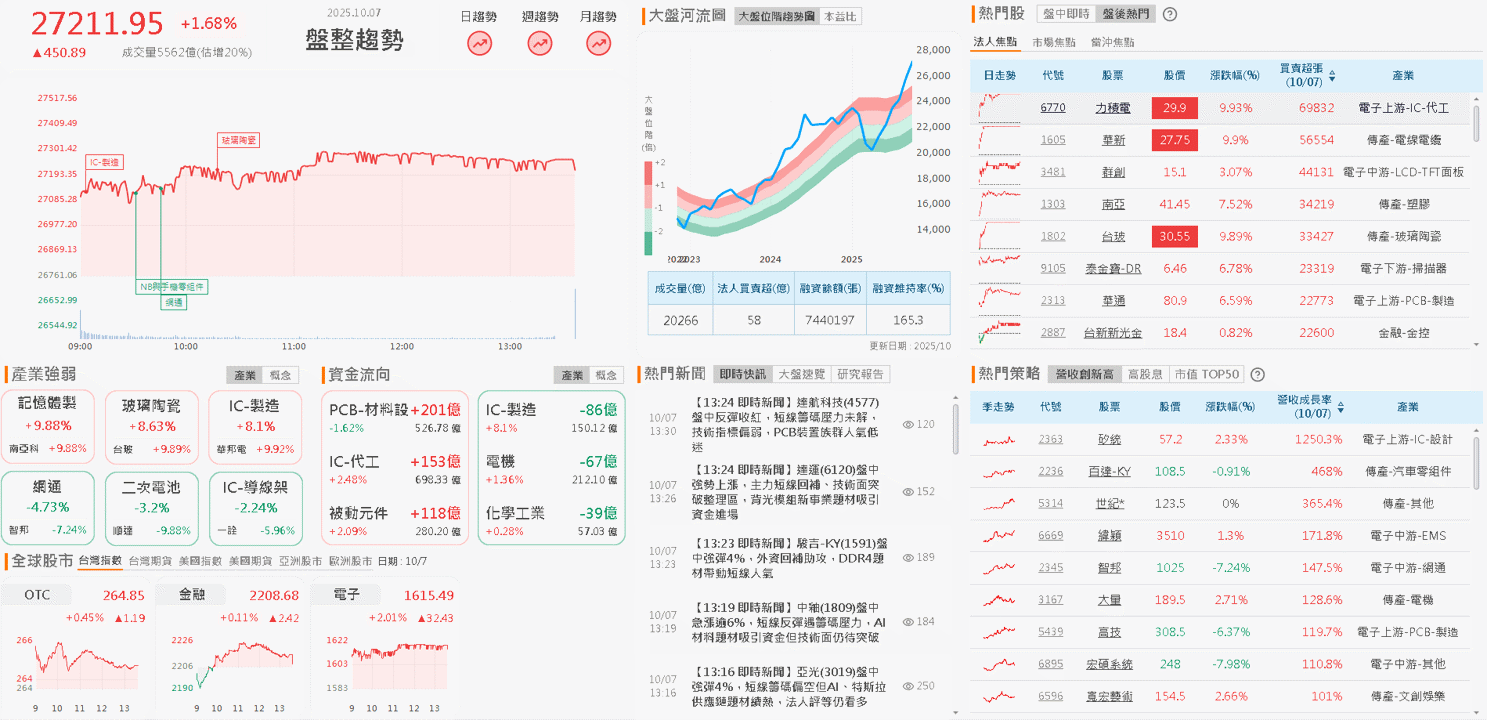Select 大盤位階趨勢圖 in the 大盤河流圖 panel
The width and height of the screenshot is (1487, 720).
[775, 17]
